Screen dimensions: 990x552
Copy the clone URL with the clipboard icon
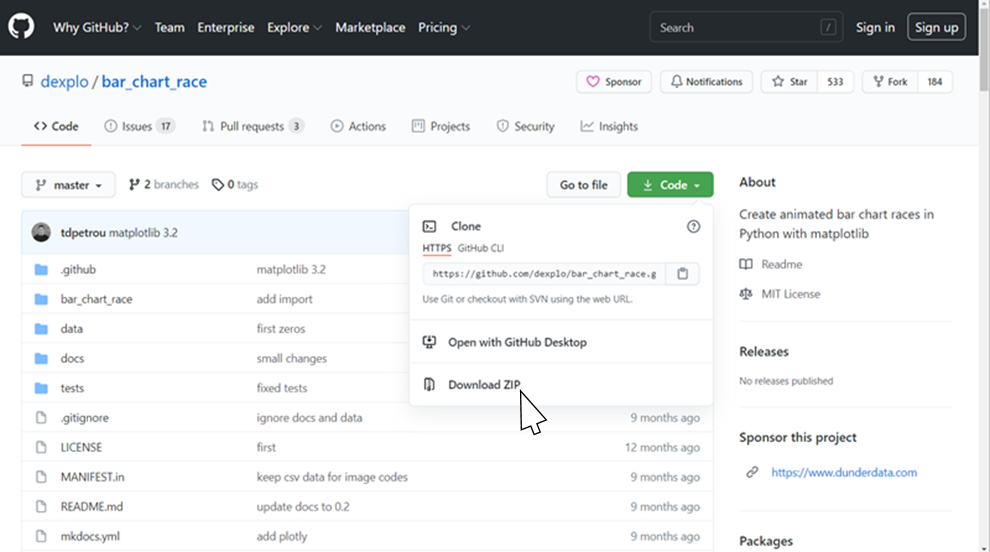(682, 273)
